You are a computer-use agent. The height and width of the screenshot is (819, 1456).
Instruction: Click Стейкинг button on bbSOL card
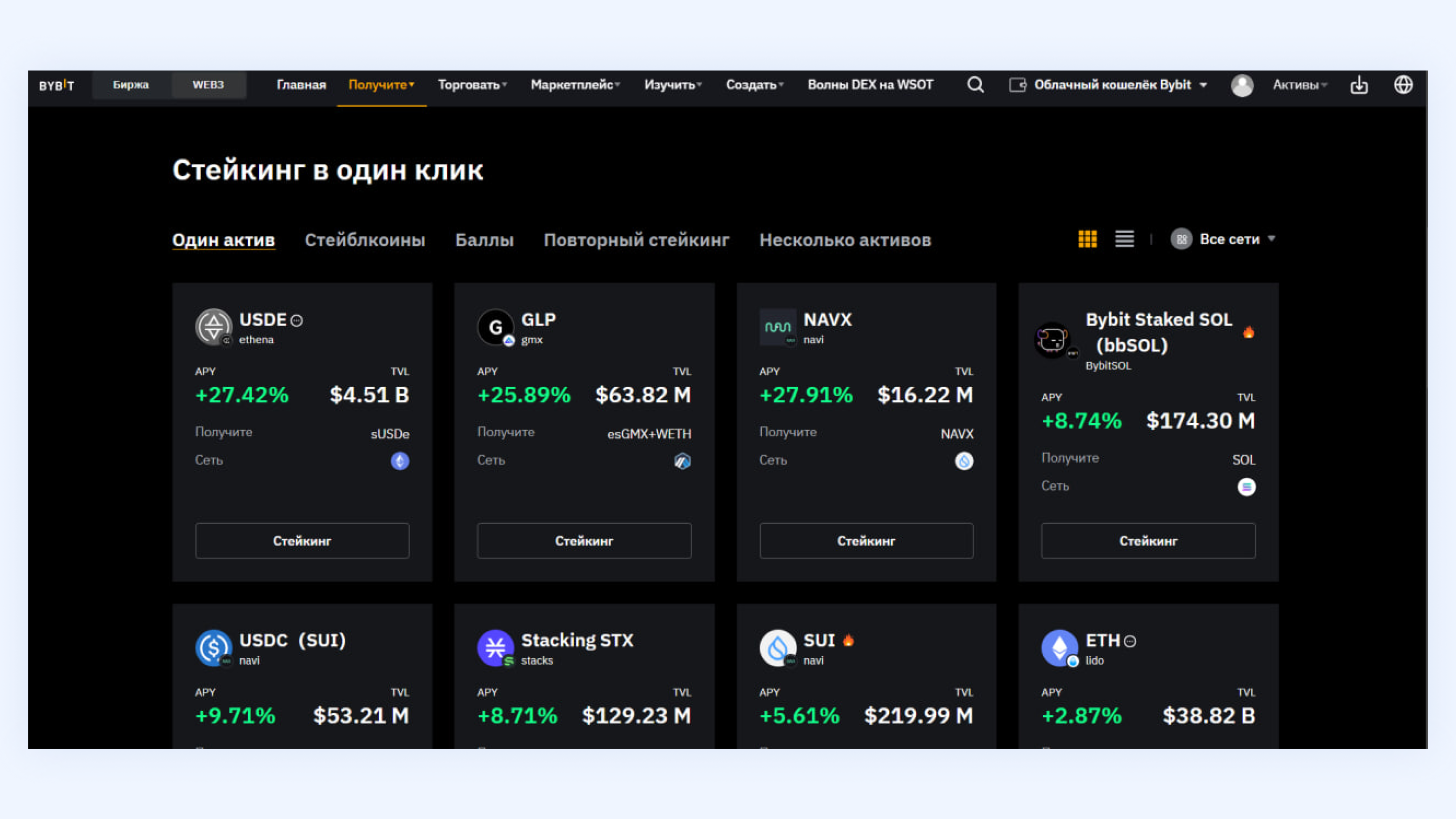pos(1149,541)
